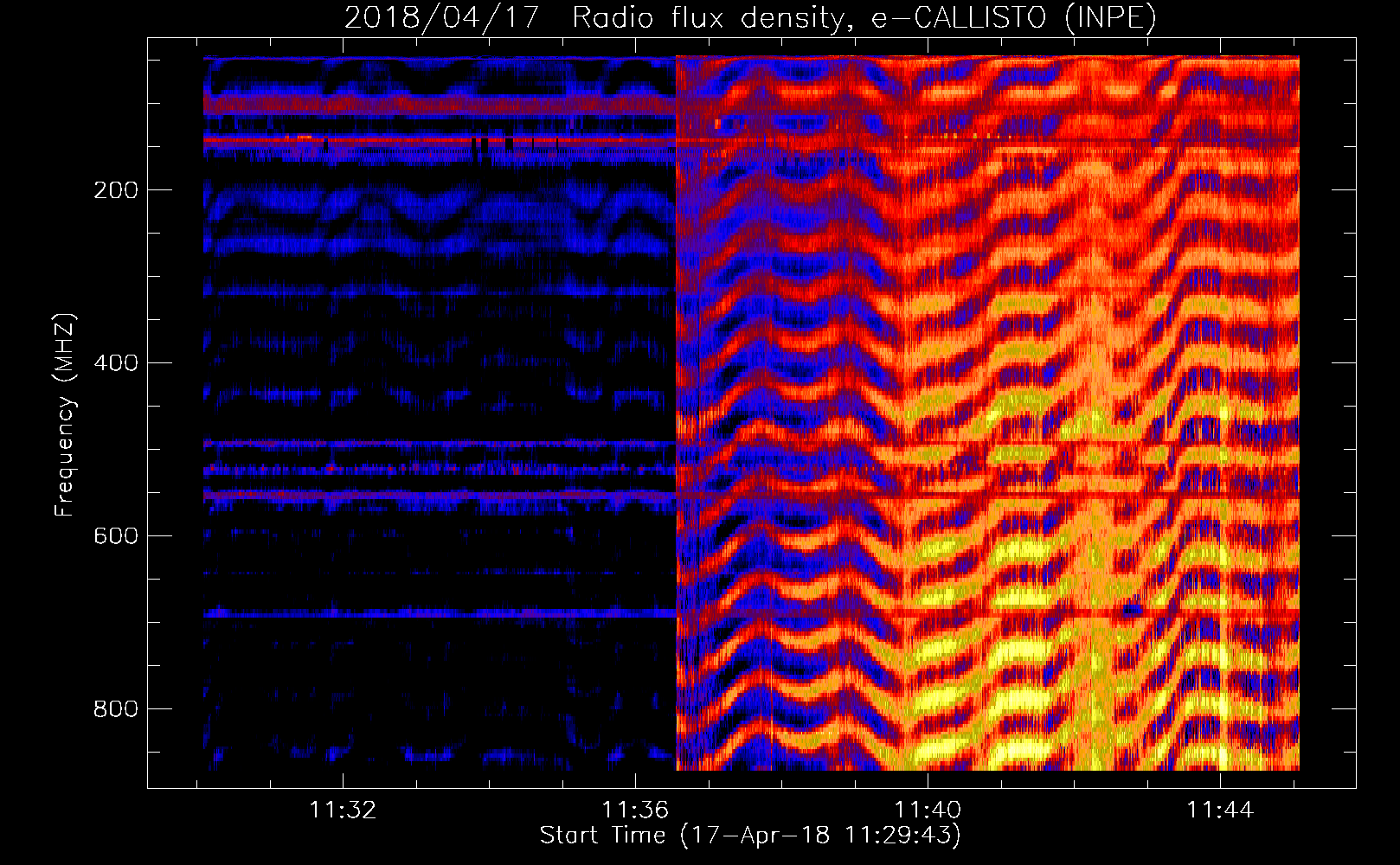
Task: Click the '600' frequency tick label
Action: tap(116, 536)
